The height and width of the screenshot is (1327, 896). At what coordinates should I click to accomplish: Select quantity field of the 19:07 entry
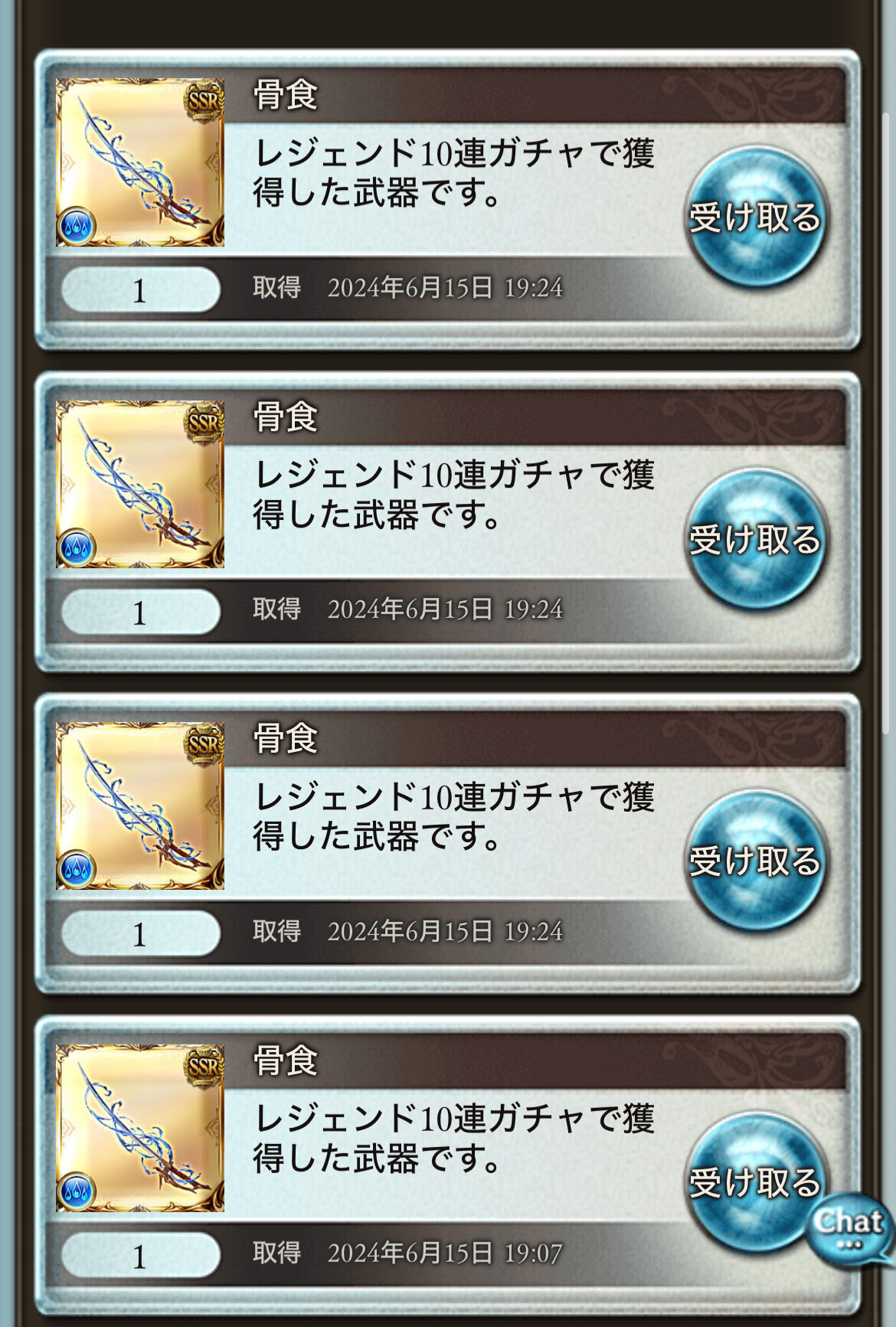140,1255
